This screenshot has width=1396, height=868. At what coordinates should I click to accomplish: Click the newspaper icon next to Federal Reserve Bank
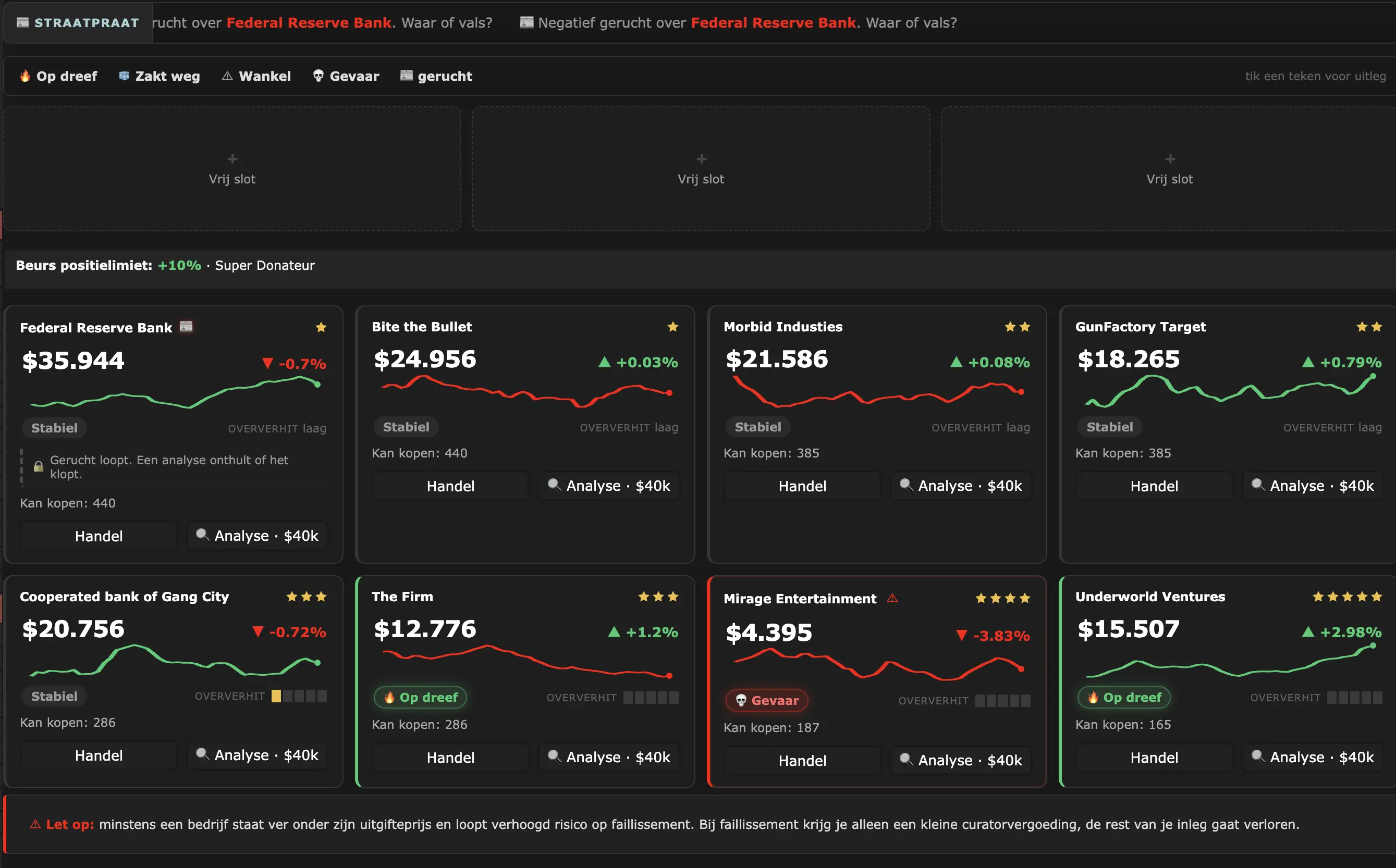tap(186, 327)
